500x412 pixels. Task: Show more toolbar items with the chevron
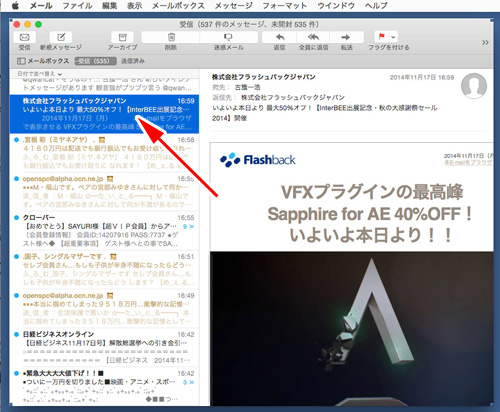(x=485, y=42)
